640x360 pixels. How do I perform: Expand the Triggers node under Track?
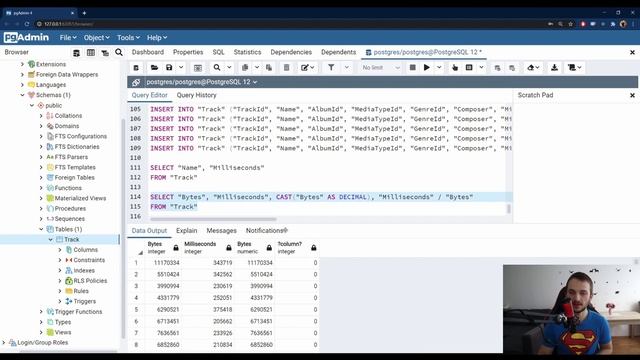[60, 301]
